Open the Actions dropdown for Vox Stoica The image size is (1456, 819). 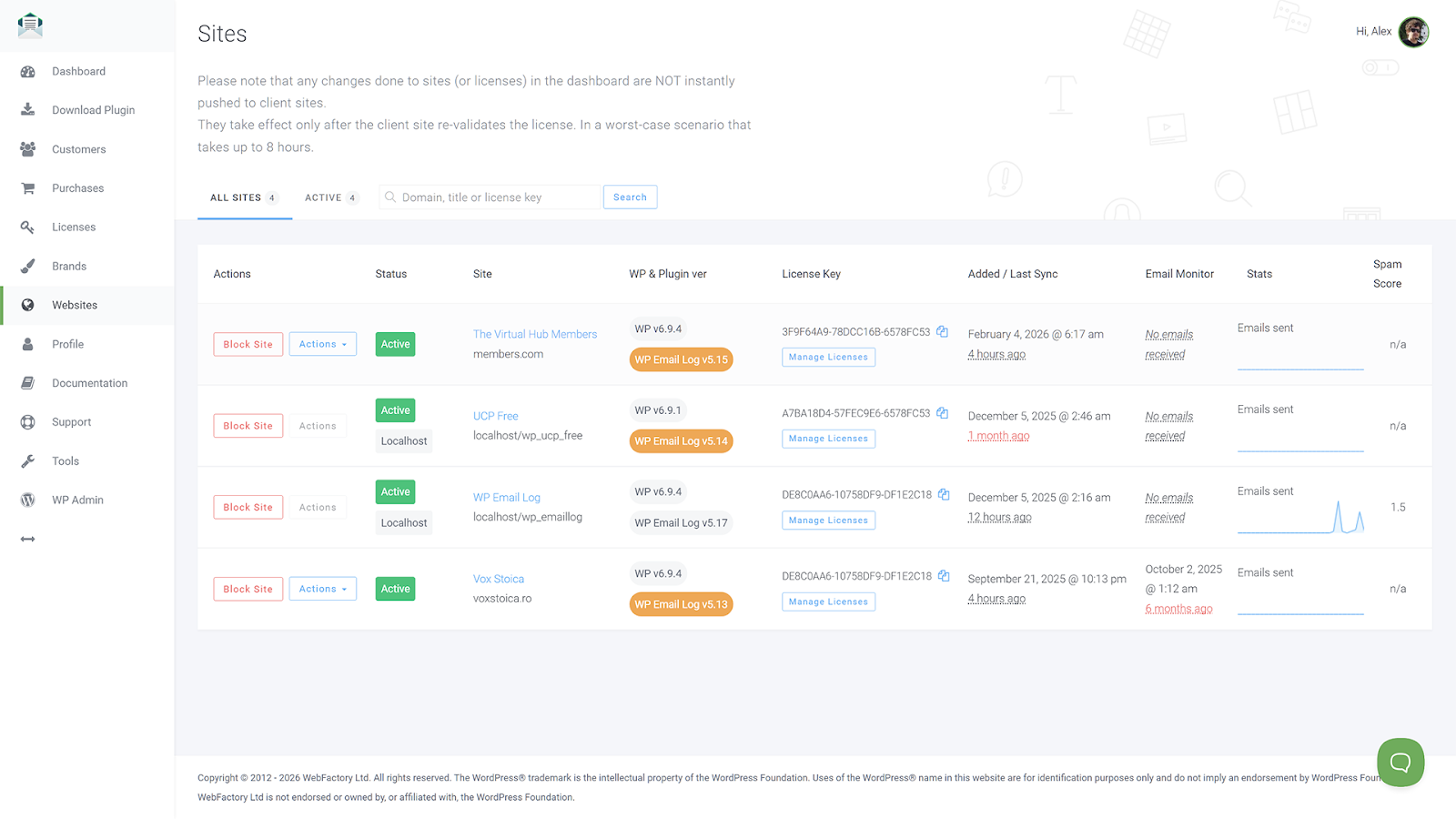[x=322, y=588]
